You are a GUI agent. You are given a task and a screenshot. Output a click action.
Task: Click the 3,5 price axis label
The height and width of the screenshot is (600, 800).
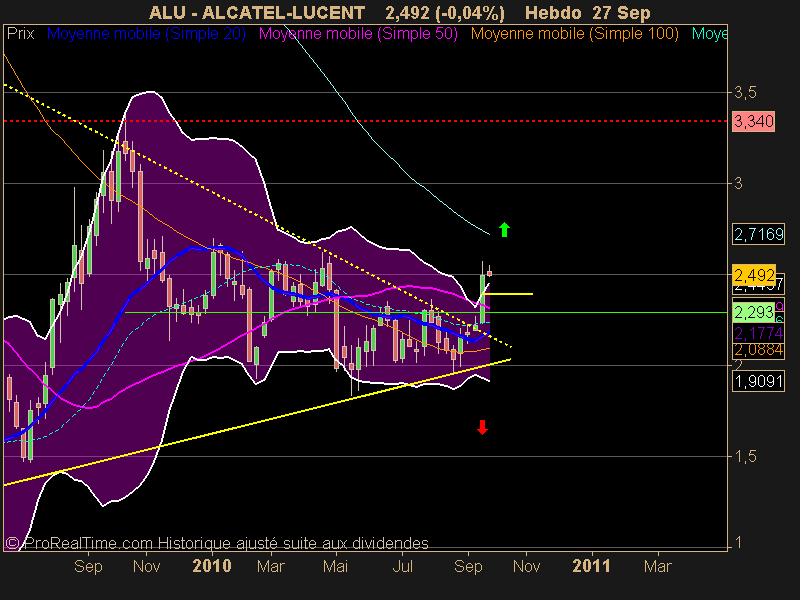[x=745, y=92]
